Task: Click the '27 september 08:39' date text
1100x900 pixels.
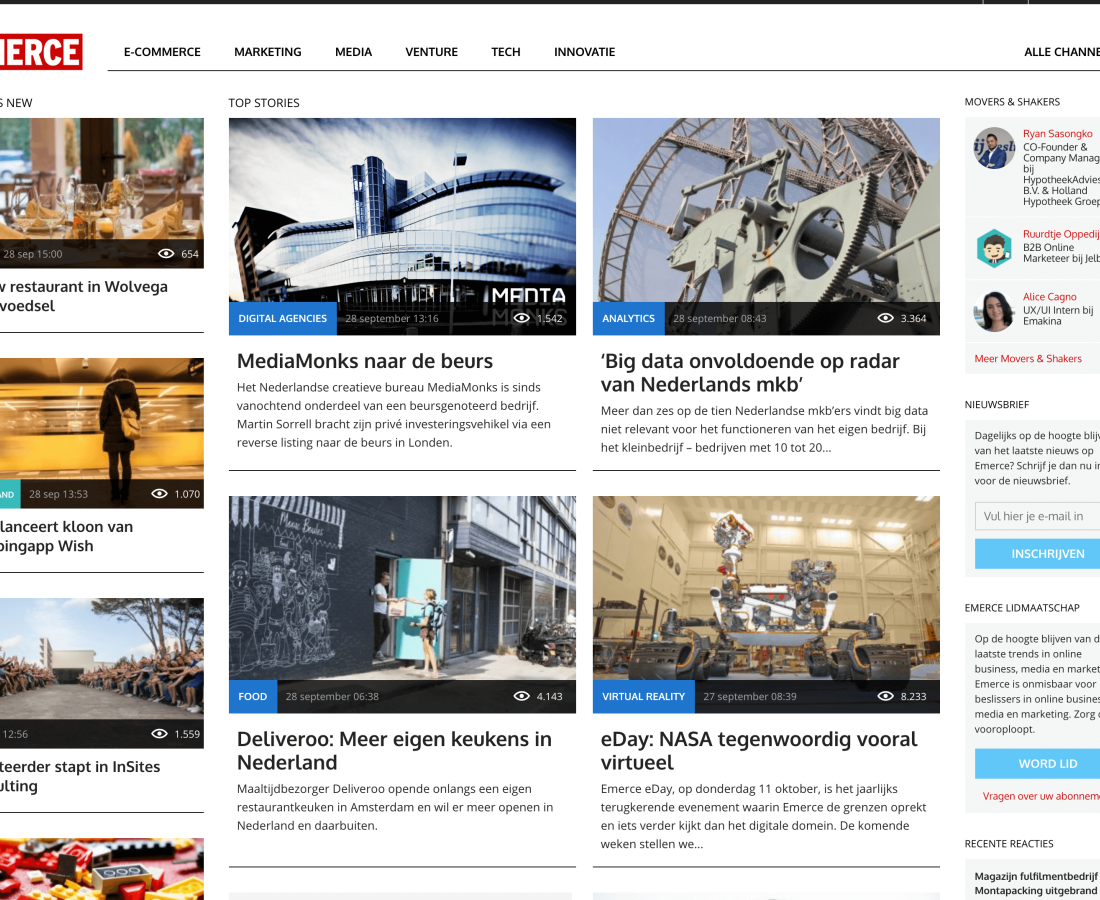Action: point(750,697)
